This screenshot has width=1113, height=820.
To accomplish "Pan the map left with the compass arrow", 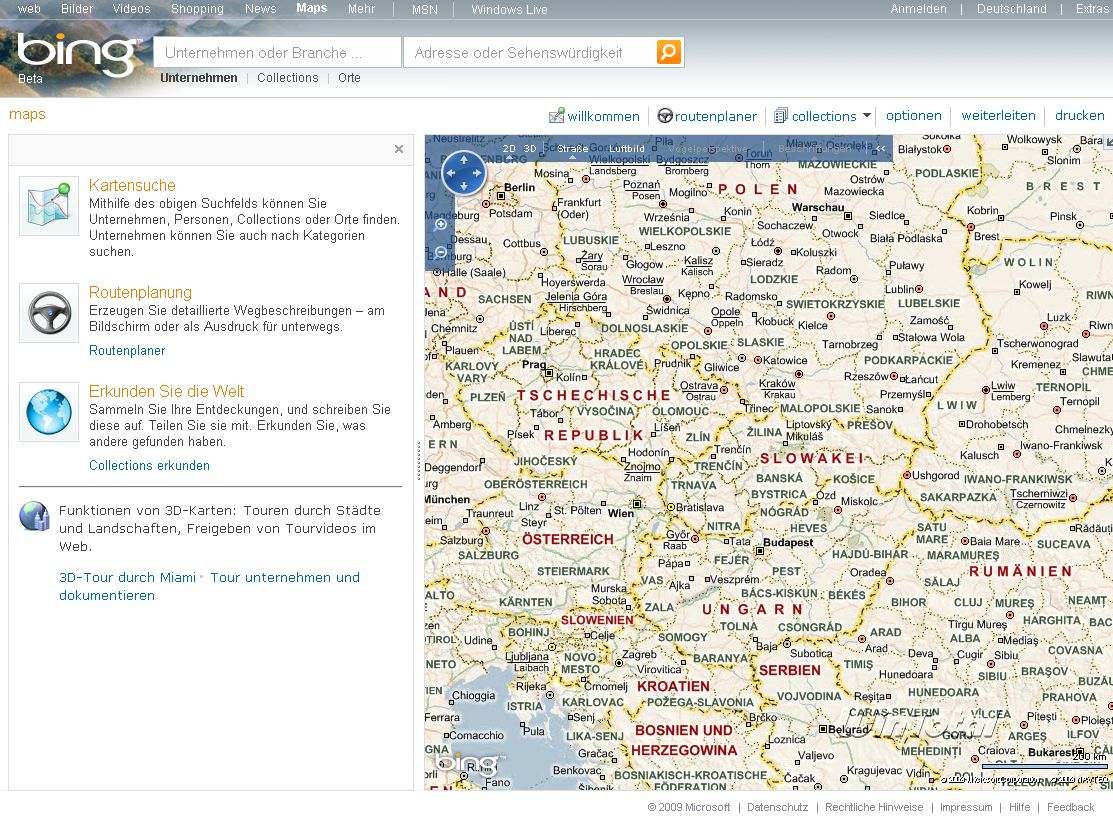I will click(x=451, y=173).
